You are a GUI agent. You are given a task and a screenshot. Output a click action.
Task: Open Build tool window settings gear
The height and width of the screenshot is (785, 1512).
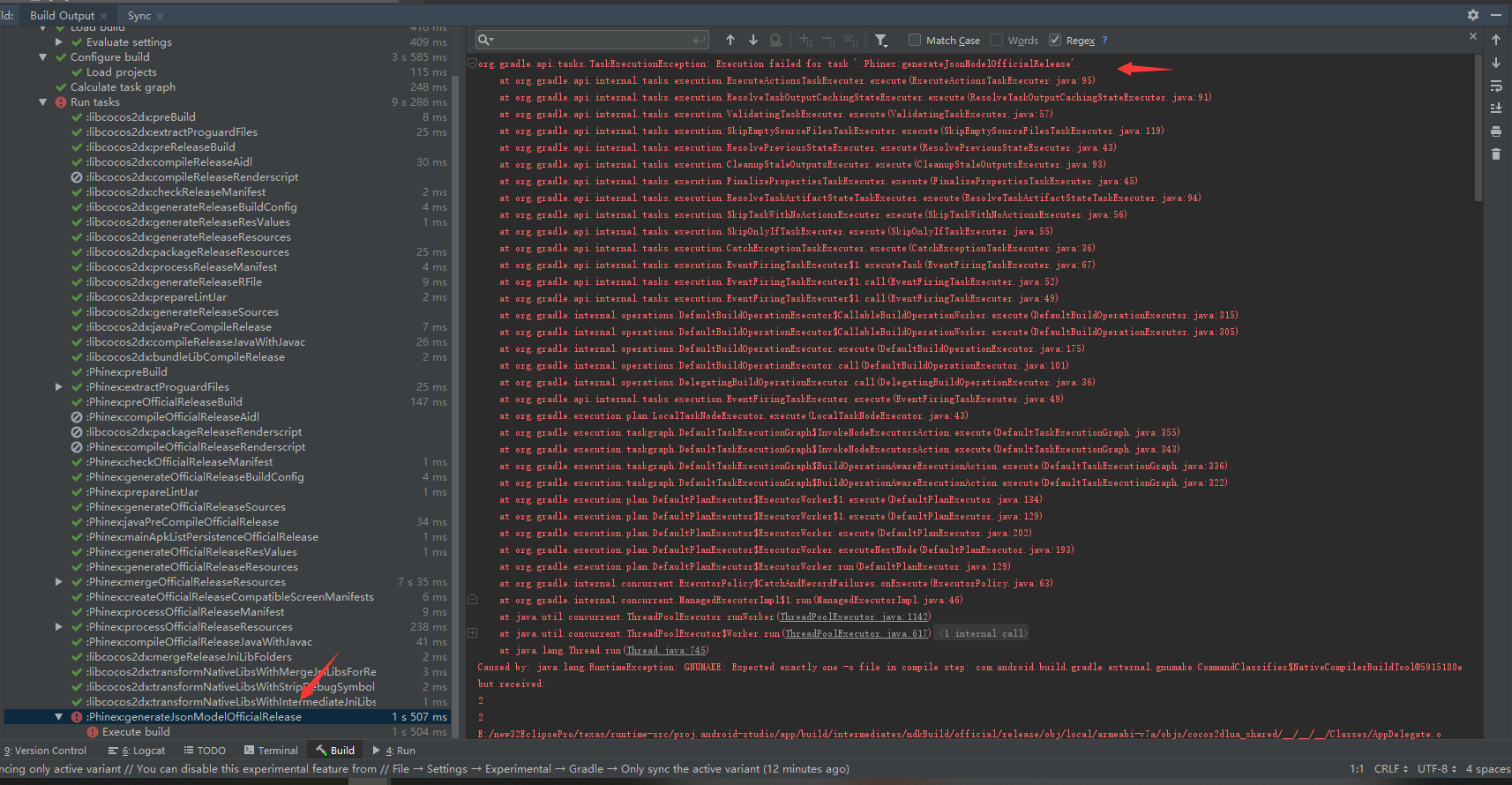point(1472,15)
